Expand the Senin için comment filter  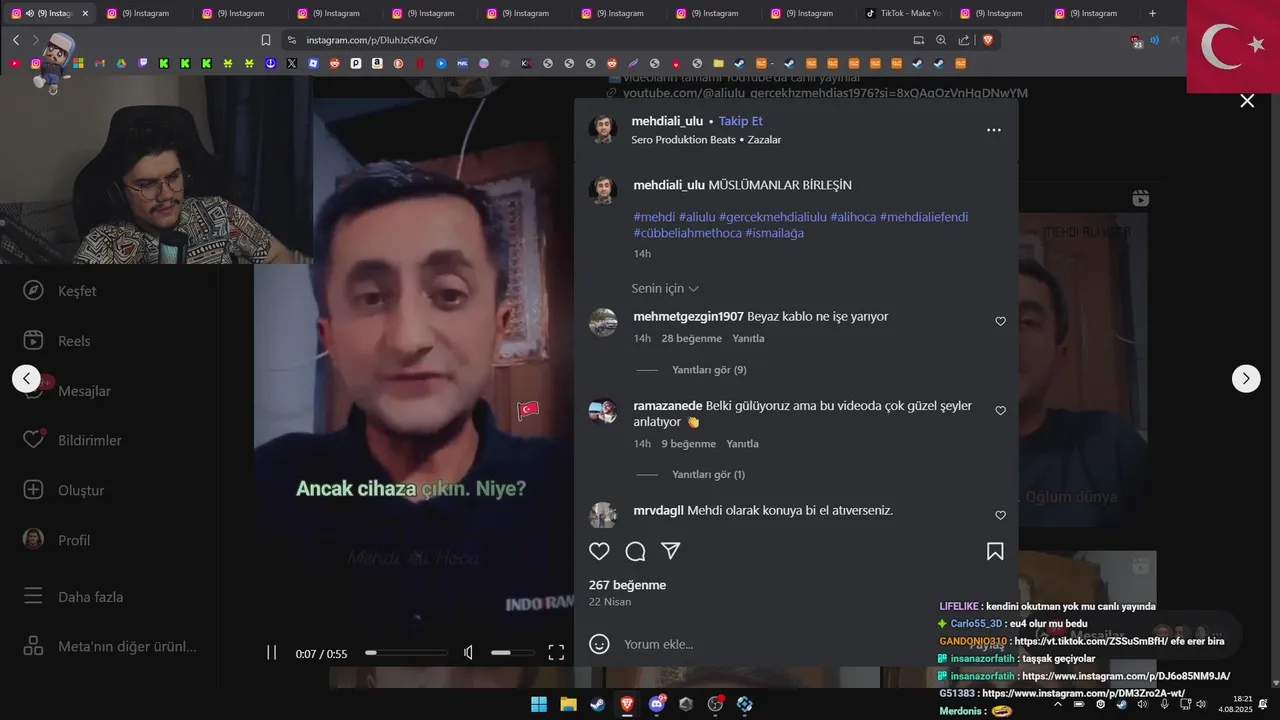click(x=665, y=288)
